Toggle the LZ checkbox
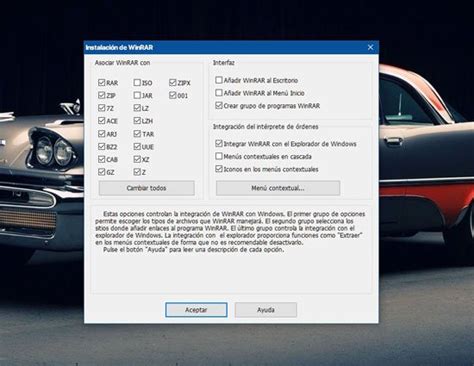 pos(137,108)
